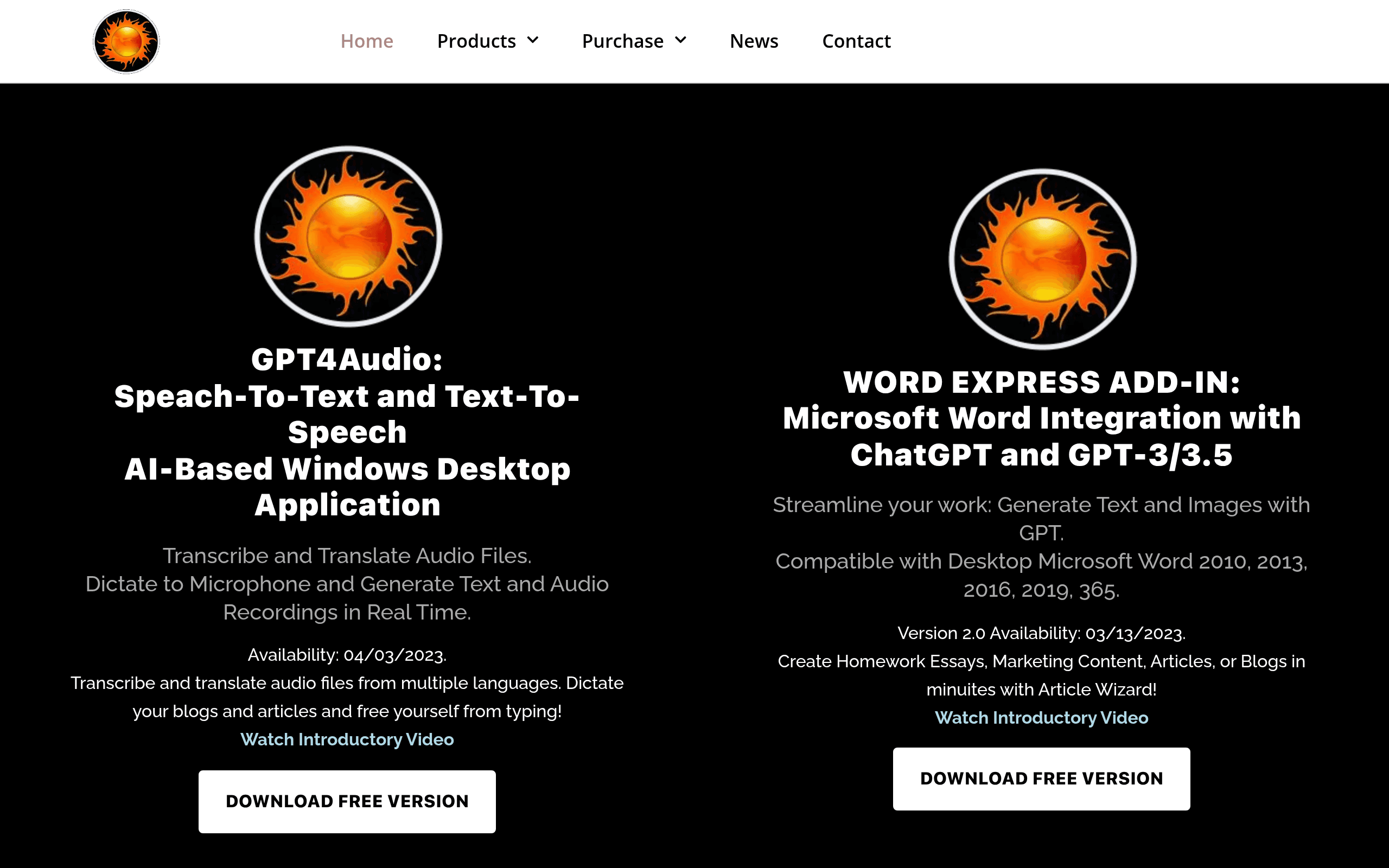The height and width of the screenshot is (868, 1389).
Task: Watch Introductory Video for GPT4Audio
Action: 347,739
